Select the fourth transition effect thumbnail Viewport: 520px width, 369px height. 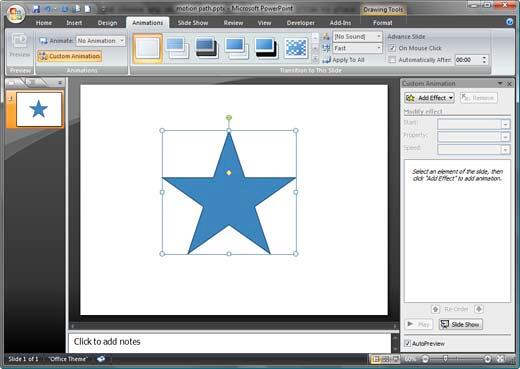click(236, 48)
